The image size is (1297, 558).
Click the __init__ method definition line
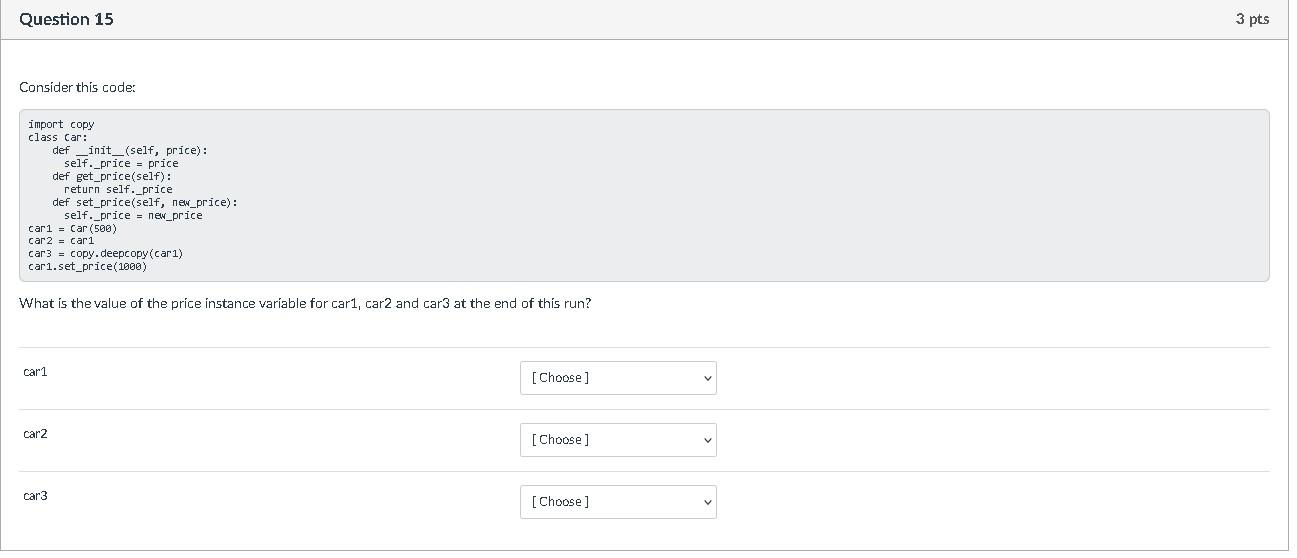(x=130, y=150)
